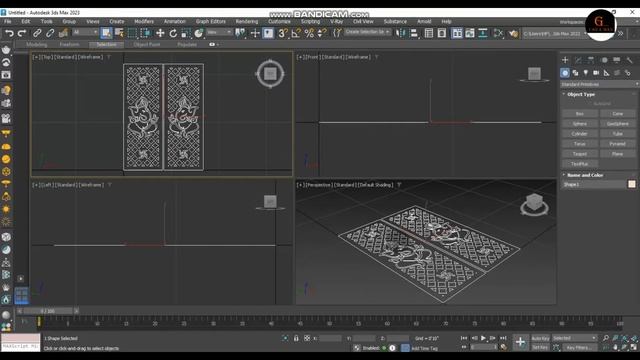Screen dimensions: 640x360
Task: Open the Create panel tab
Action: coord(565,60)
